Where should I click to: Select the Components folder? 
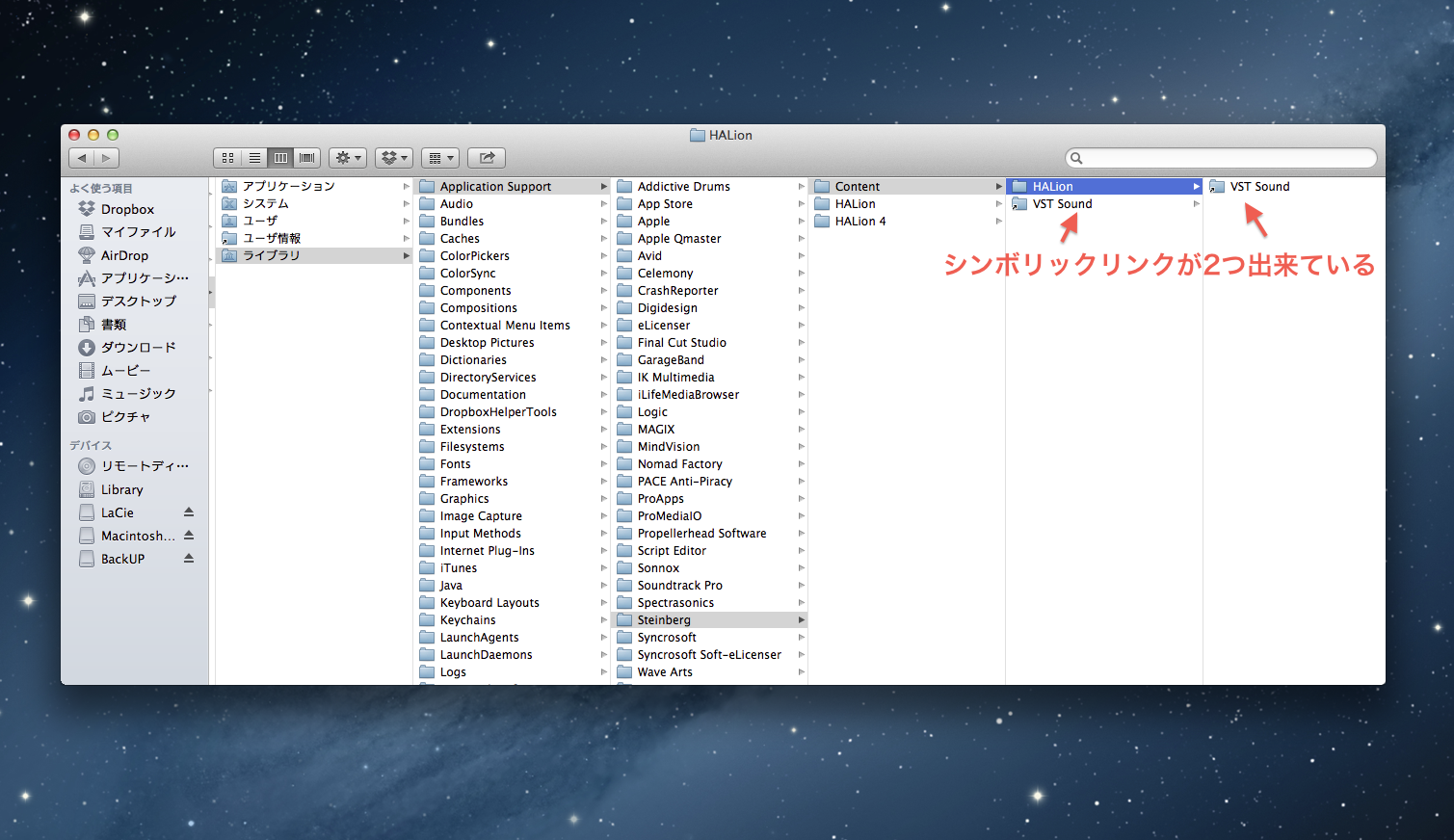coord(512,290)
